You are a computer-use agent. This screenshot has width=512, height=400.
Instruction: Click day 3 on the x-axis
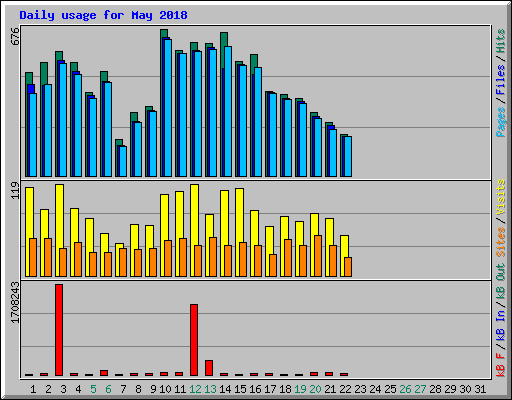(x=63, y=389)
